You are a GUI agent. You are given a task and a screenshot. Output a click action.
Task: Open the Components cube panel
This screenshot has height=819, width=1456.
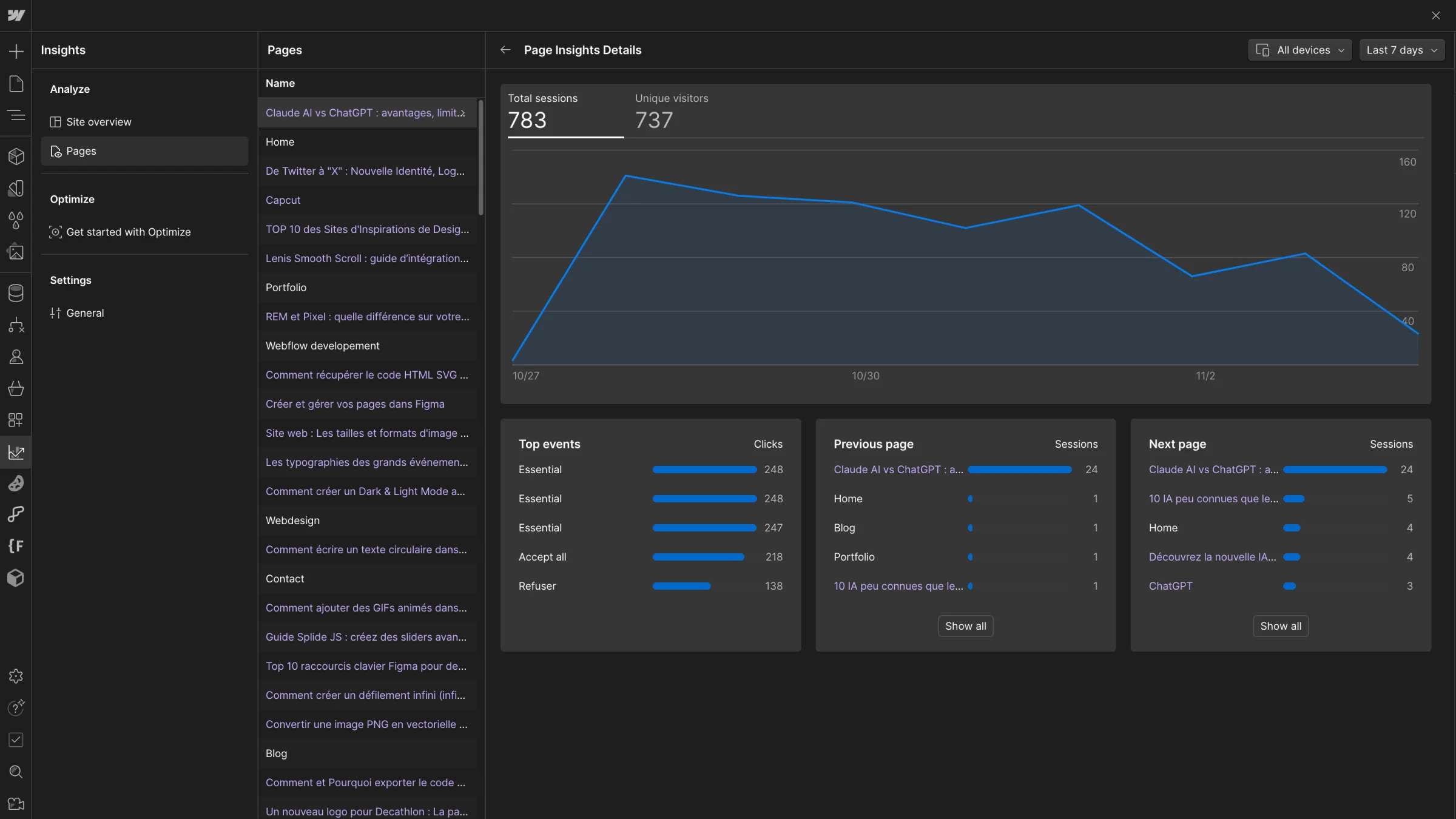pos(16,157)
